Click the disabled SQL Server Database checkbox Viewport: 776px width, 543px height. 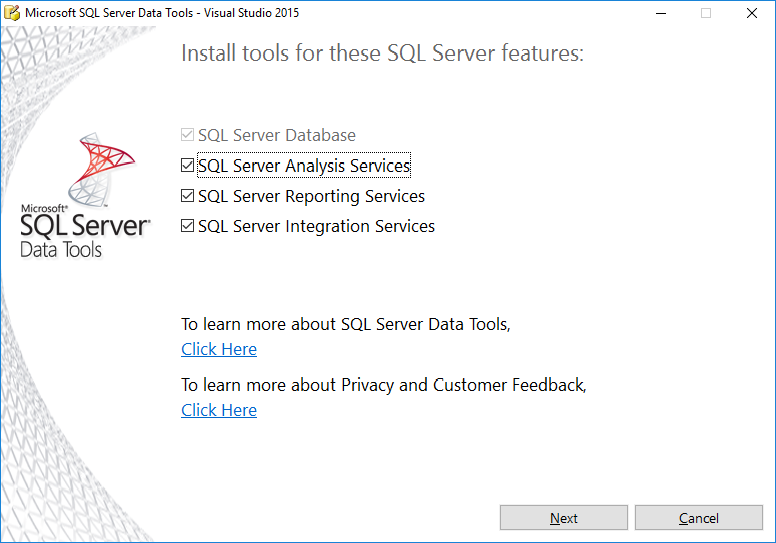pos(187,135)
